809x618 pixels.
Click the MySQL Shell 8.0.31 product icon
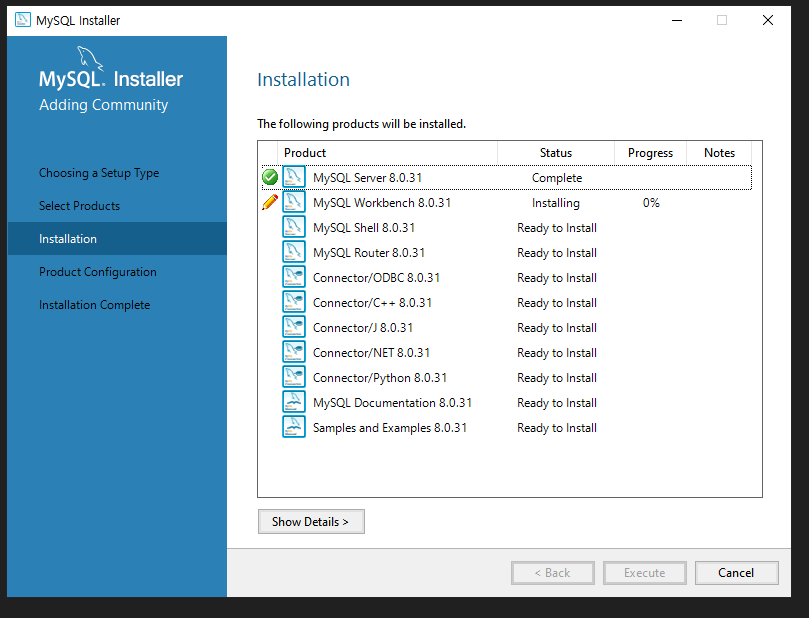pyautogui.click(x=294, y=227)
